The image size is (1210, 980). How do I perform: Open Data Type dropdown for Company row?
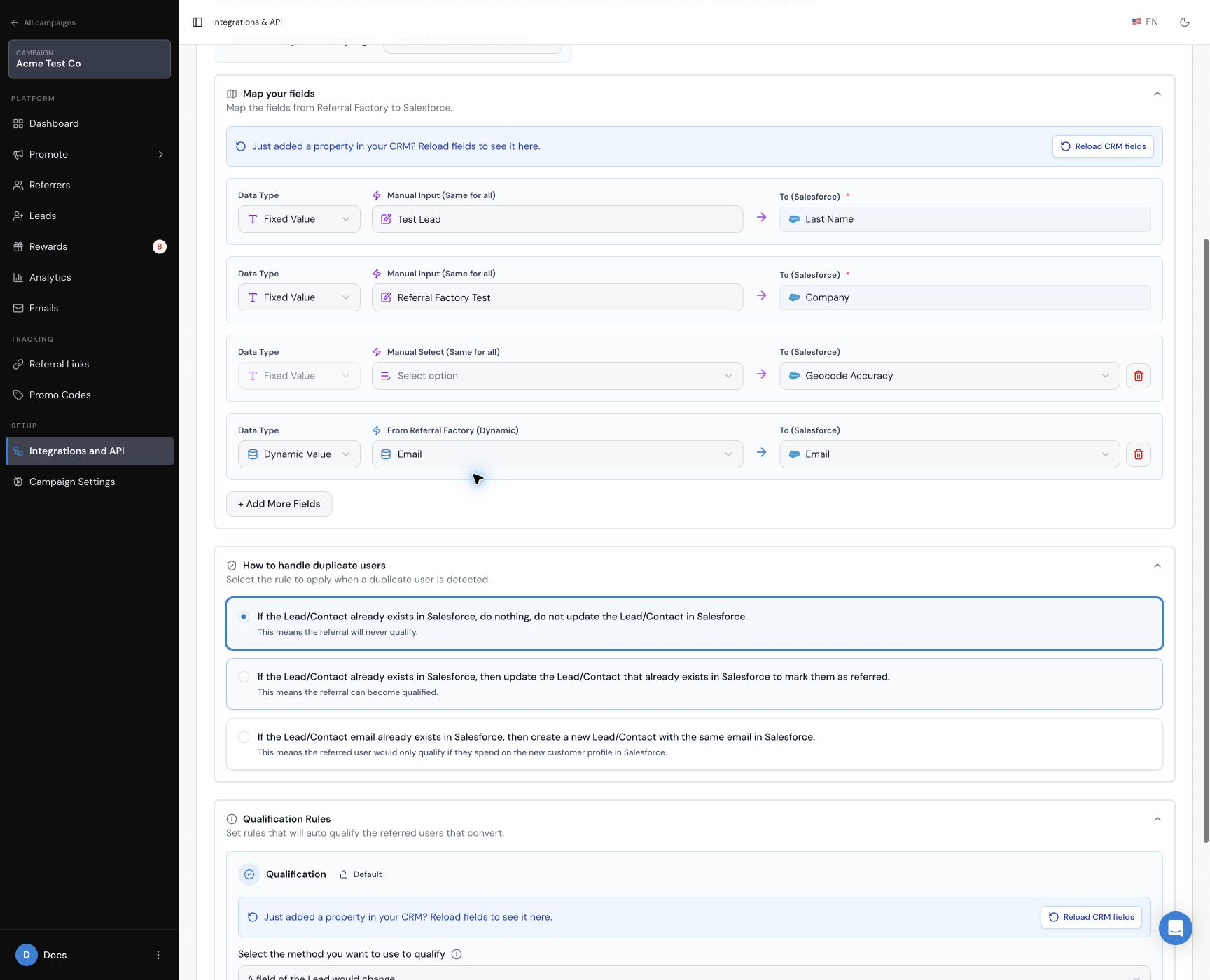299,297
